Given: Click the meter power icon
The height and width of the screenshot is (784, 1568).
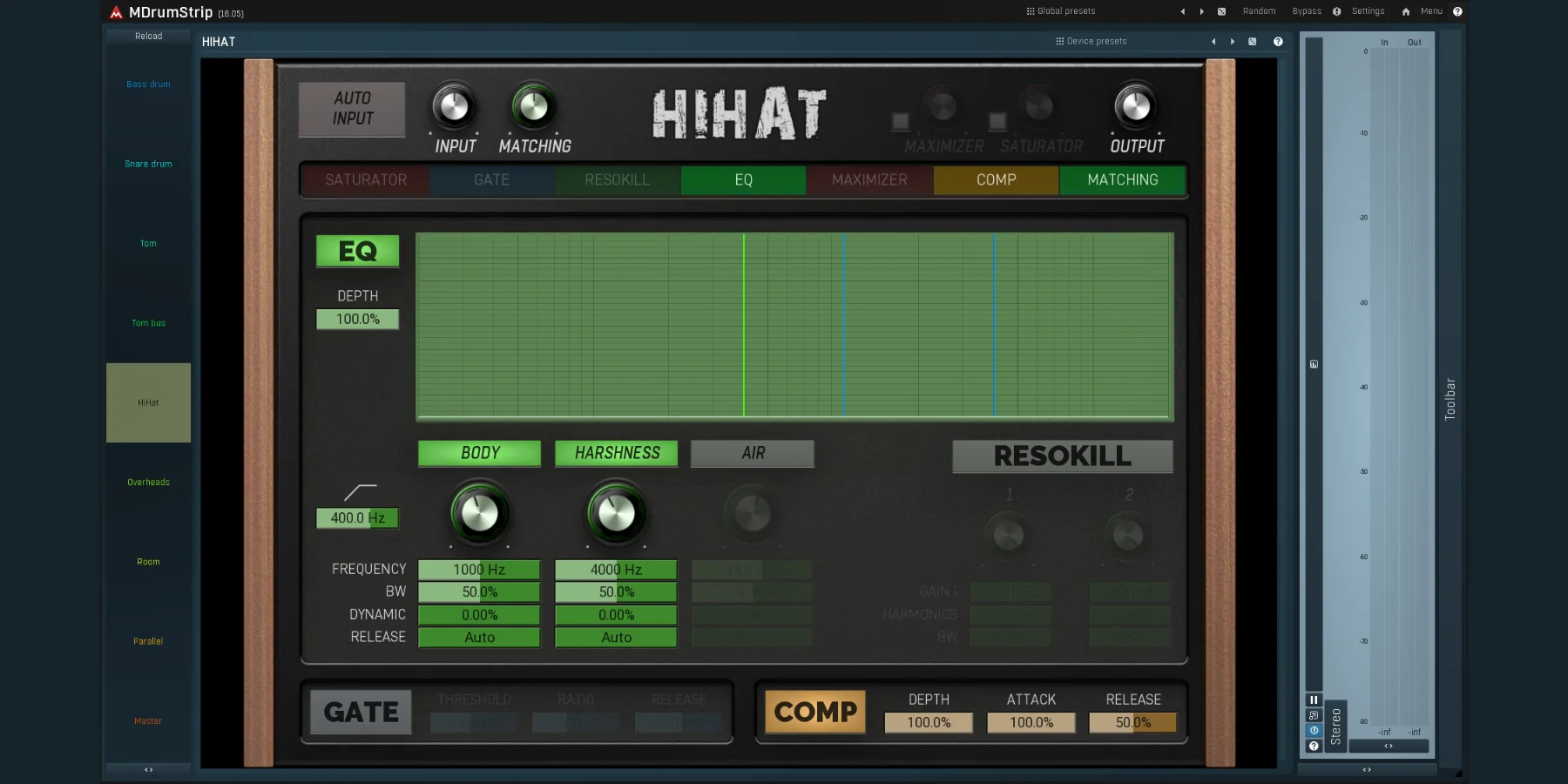Looking at the screenshot, I should pyautogui.click(x=1314, y=731).
